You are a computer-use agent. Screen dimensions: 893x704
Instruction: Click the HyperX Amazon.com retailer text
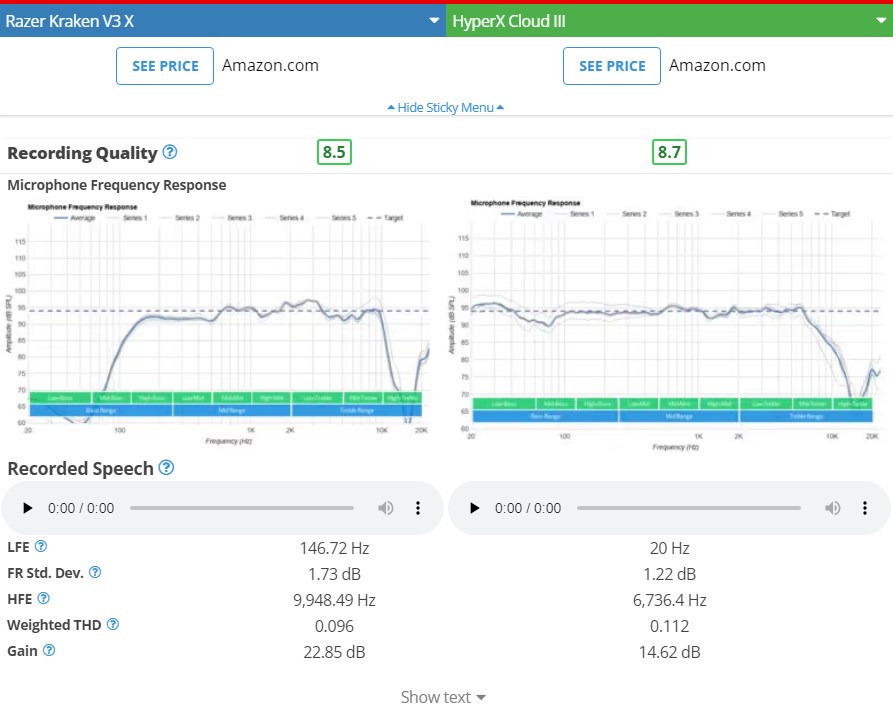point(717,66)
